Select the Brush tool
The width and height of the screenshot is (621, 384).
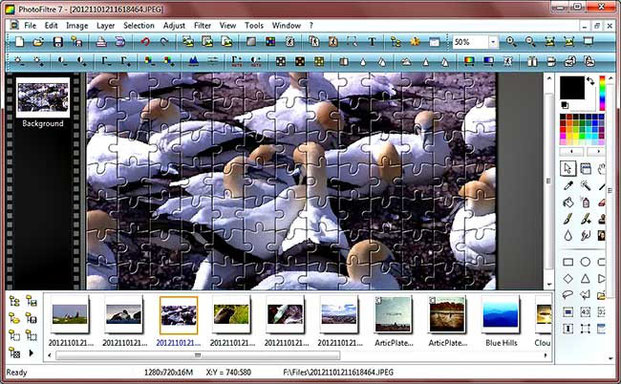click(568, 219)
